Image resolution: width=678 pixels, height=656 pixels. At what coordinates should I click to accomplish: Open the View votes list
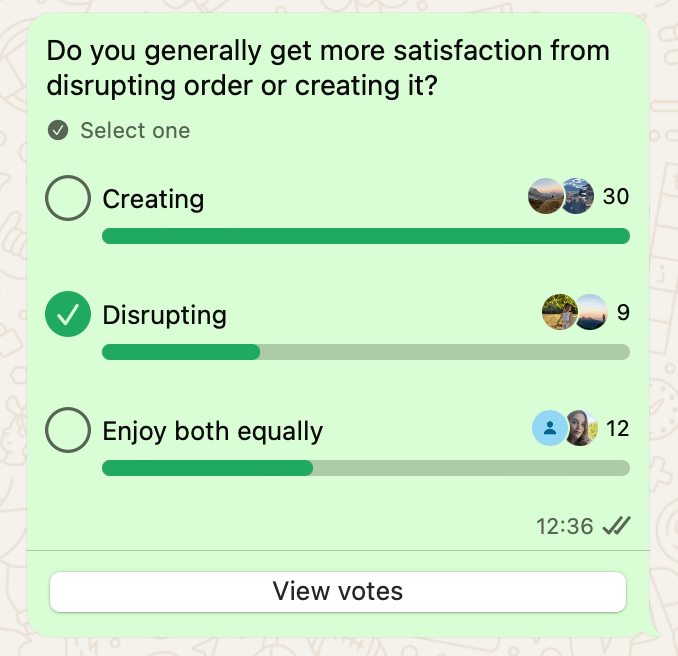[x=338, y=591]
